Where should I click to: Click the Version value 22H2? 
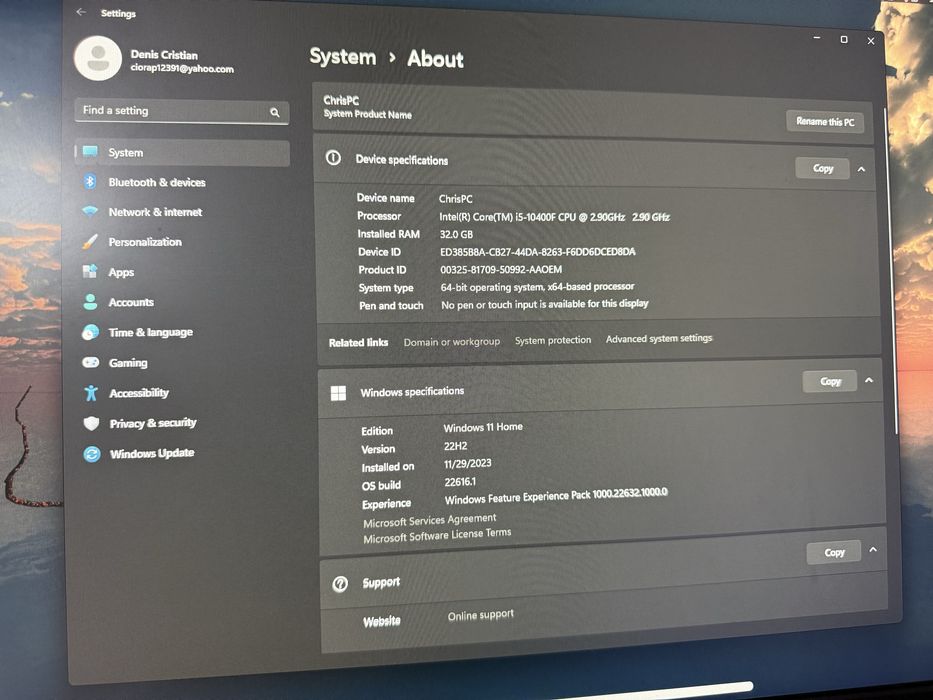[456, 446]
